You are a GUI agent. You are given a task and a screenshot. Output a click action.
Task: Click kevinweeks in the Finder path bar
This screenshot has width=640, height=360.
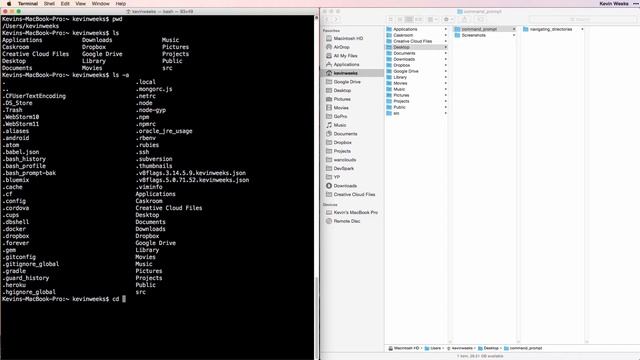pyautogui.click(x=459, y=348)
